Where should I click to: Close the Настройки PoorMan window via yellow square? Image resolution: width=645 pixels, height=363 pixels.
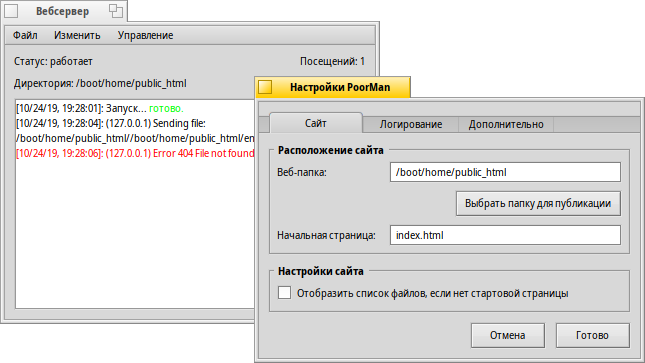pyautogui.click(x=265, y=87)
